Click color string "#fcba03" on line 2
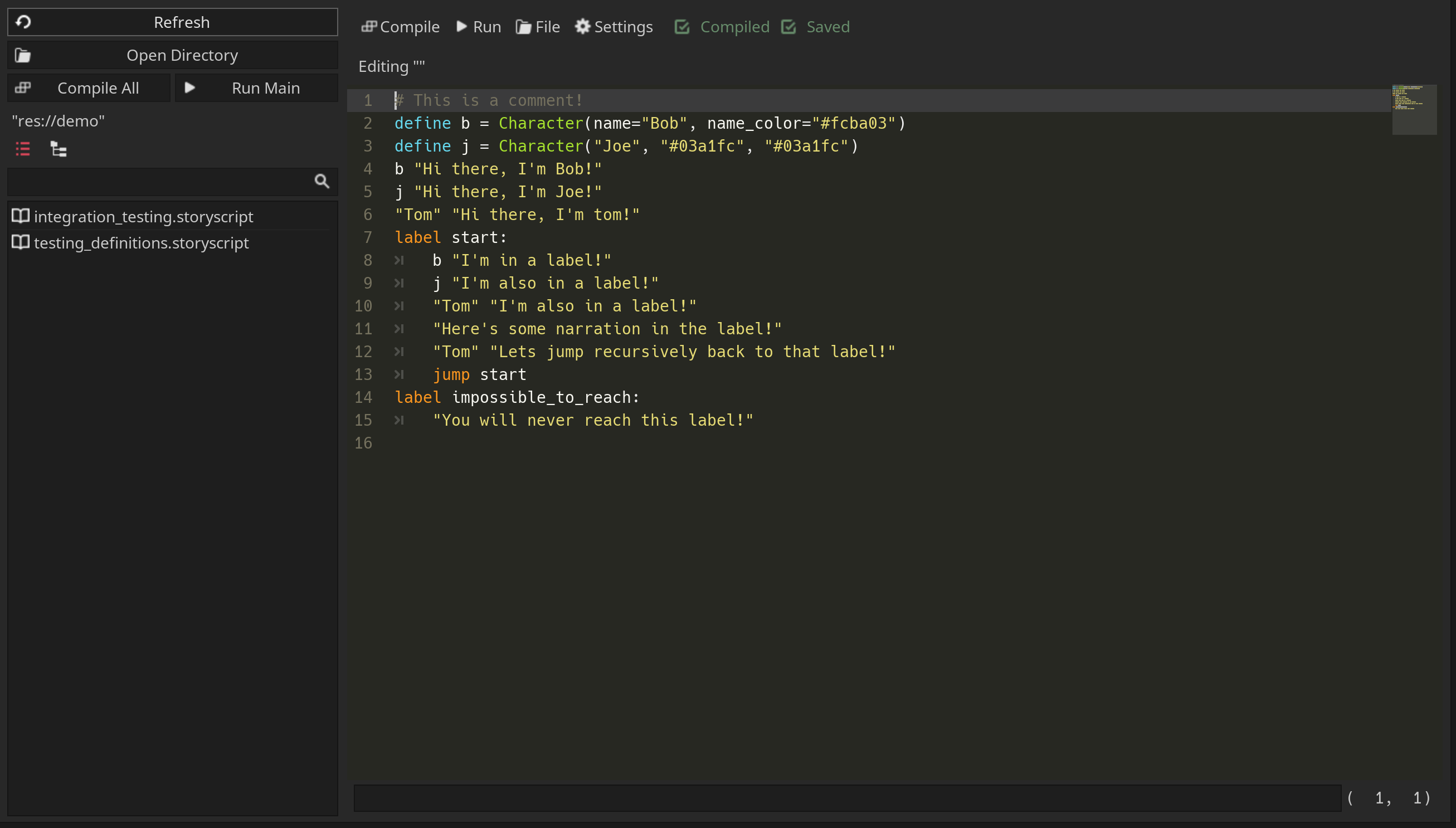The width and height of the screenshot is (1456, 828). point(854,123)
